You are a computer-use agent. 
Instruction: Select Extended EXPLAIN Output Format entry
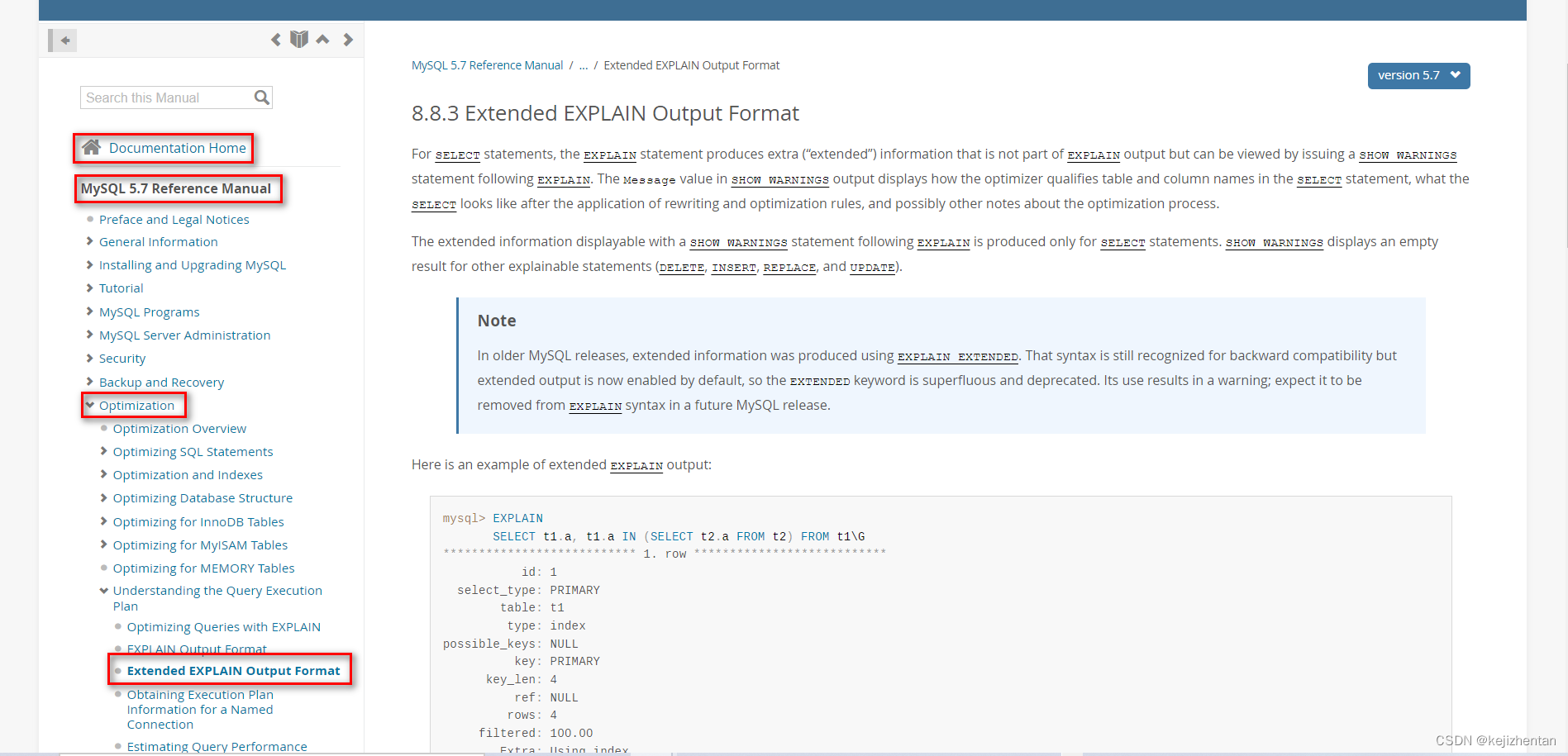point(233,670)
